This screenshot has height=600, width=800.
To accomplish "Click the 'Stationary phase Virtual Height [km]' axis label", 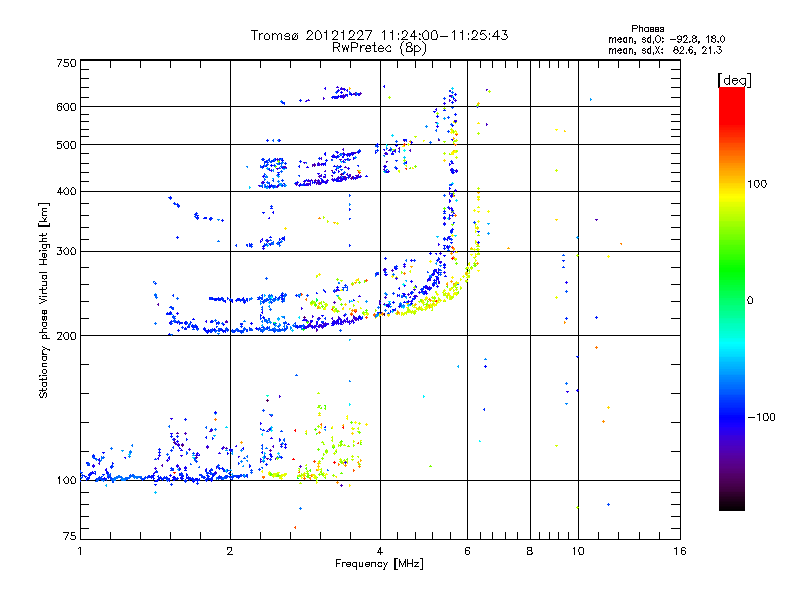I will pos(44,300).
